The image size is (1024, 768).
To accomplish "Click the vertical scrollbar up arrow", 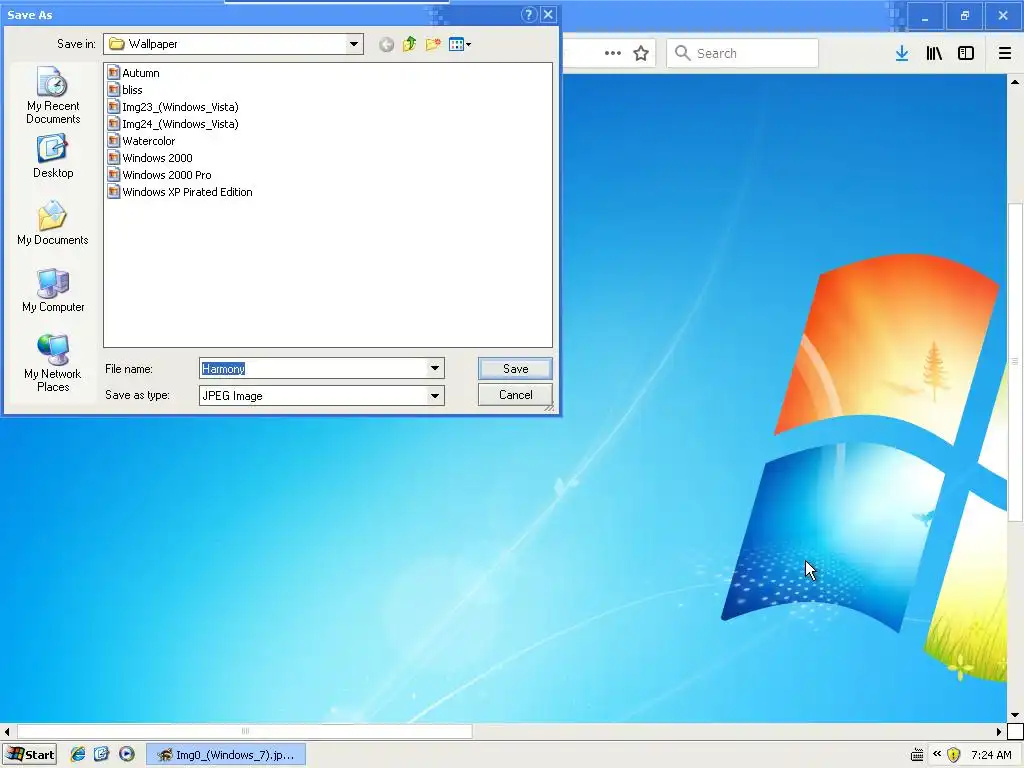I will point(1015,82).
